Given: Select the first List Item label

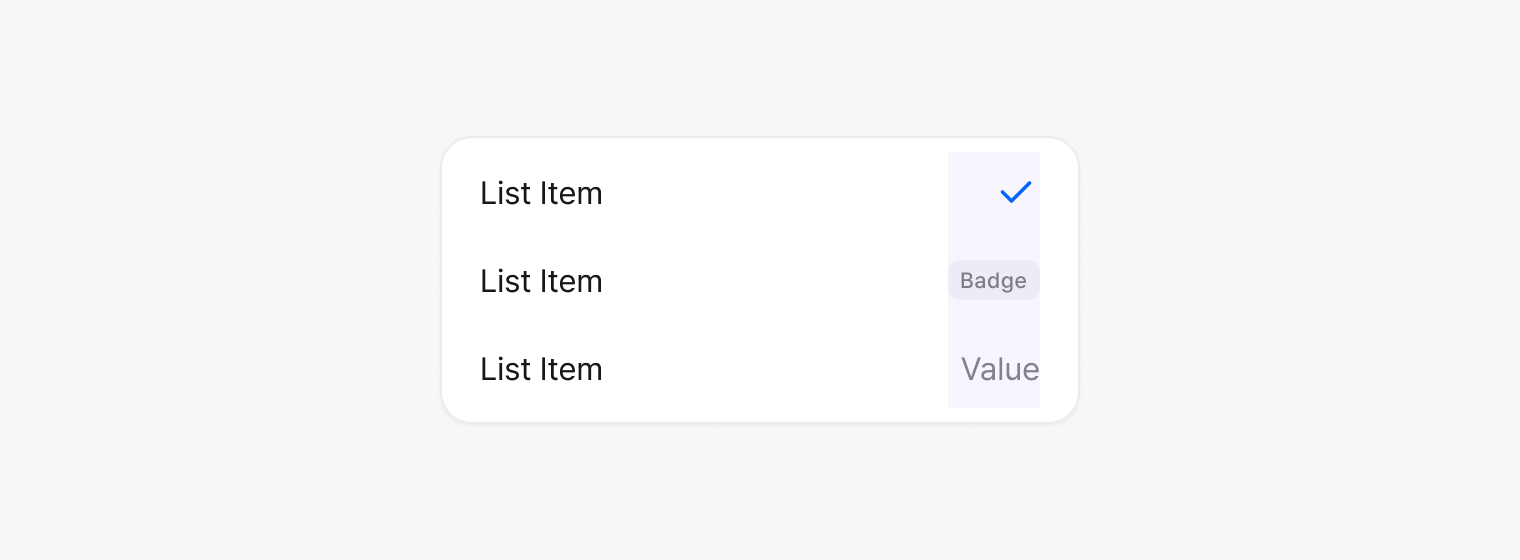Looking at the screenshot, I should coord(541,193).
